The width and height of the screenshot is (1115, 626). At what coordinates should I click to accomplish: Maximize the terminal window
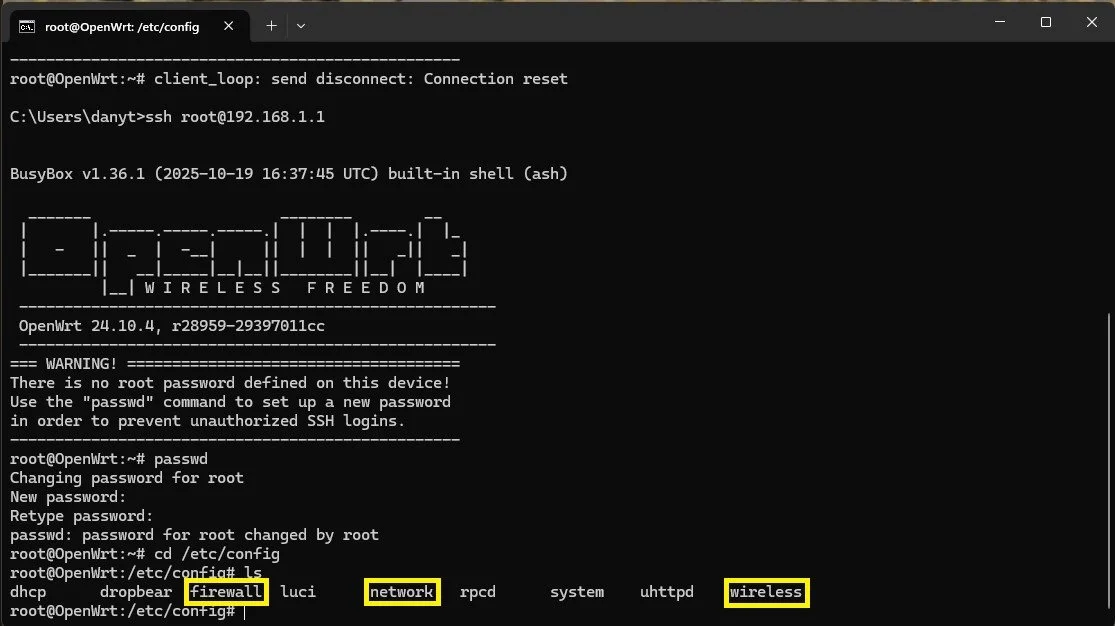point(1045,22)
